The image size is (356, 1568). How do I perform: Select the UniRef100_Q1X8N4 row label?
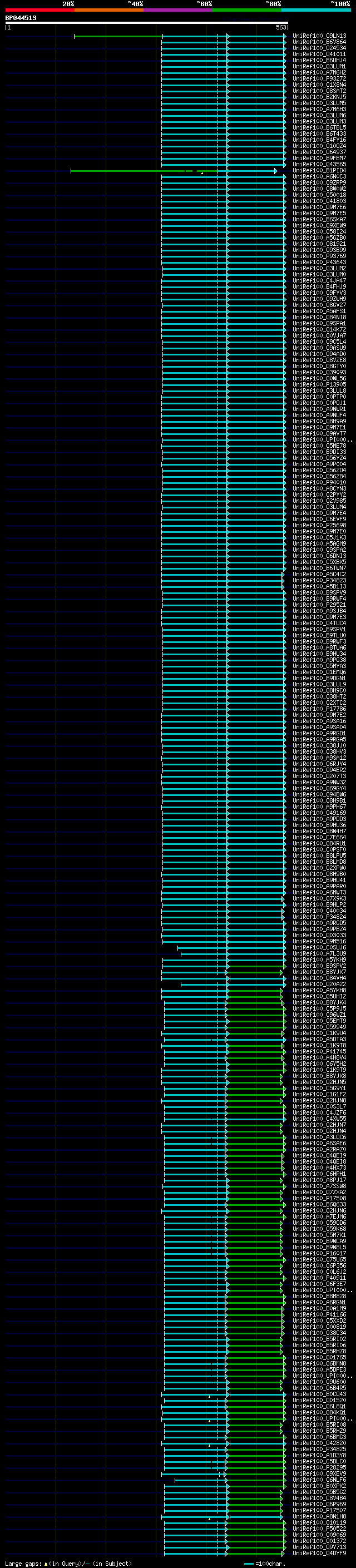319,85
